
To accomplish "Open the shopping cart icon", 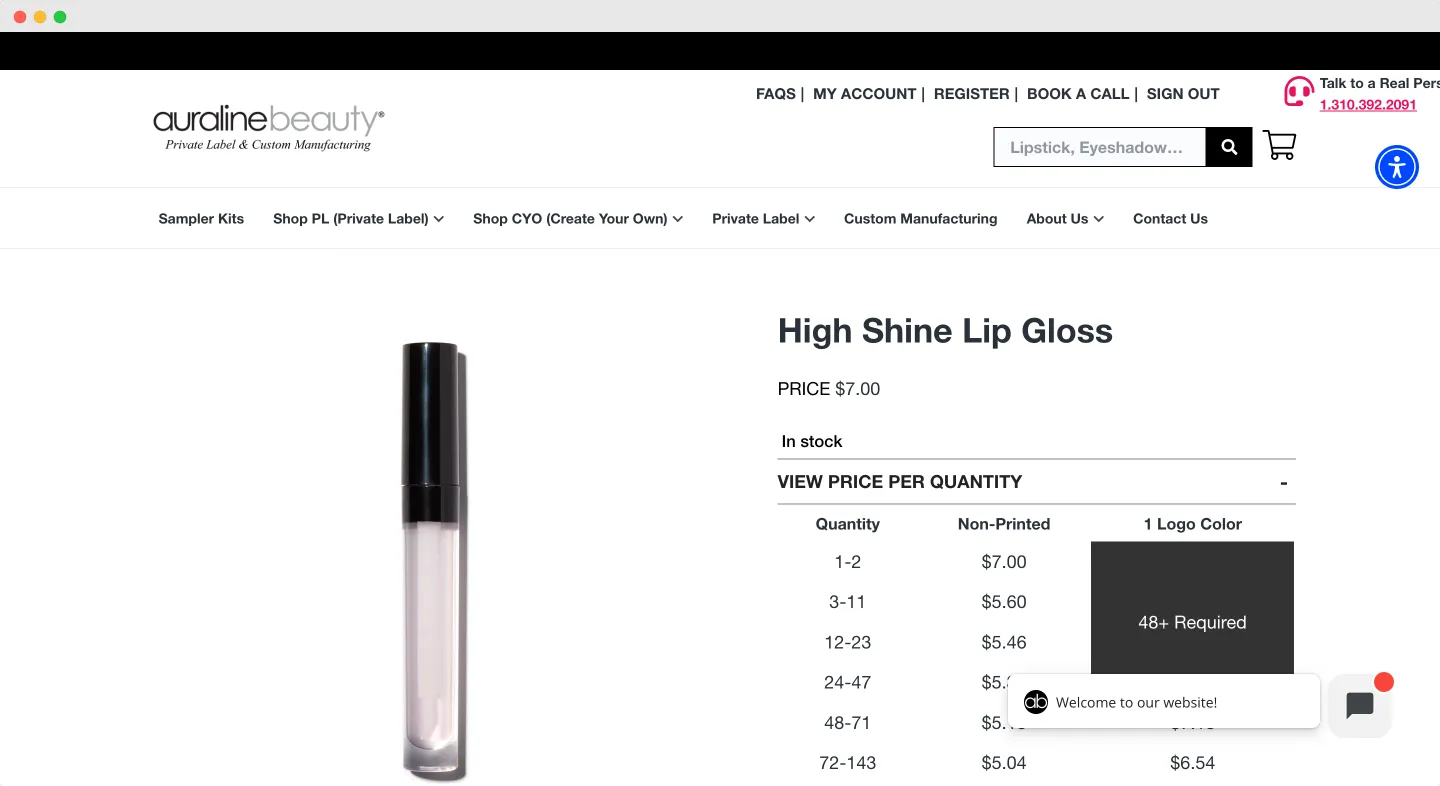I will 1279,146.
